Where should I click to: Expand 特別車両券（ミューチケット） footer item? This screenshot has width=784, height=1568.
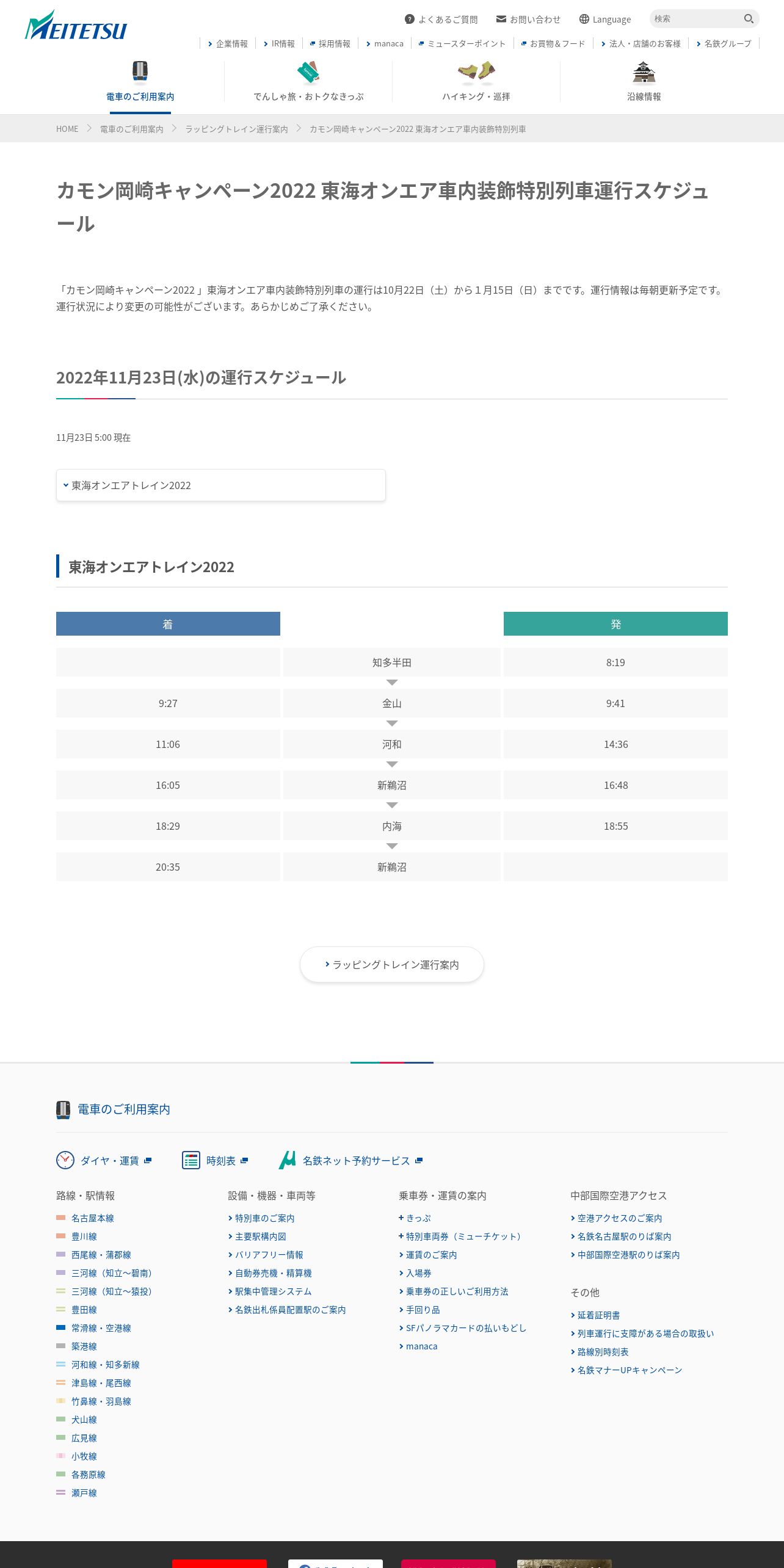point(460,1236)
